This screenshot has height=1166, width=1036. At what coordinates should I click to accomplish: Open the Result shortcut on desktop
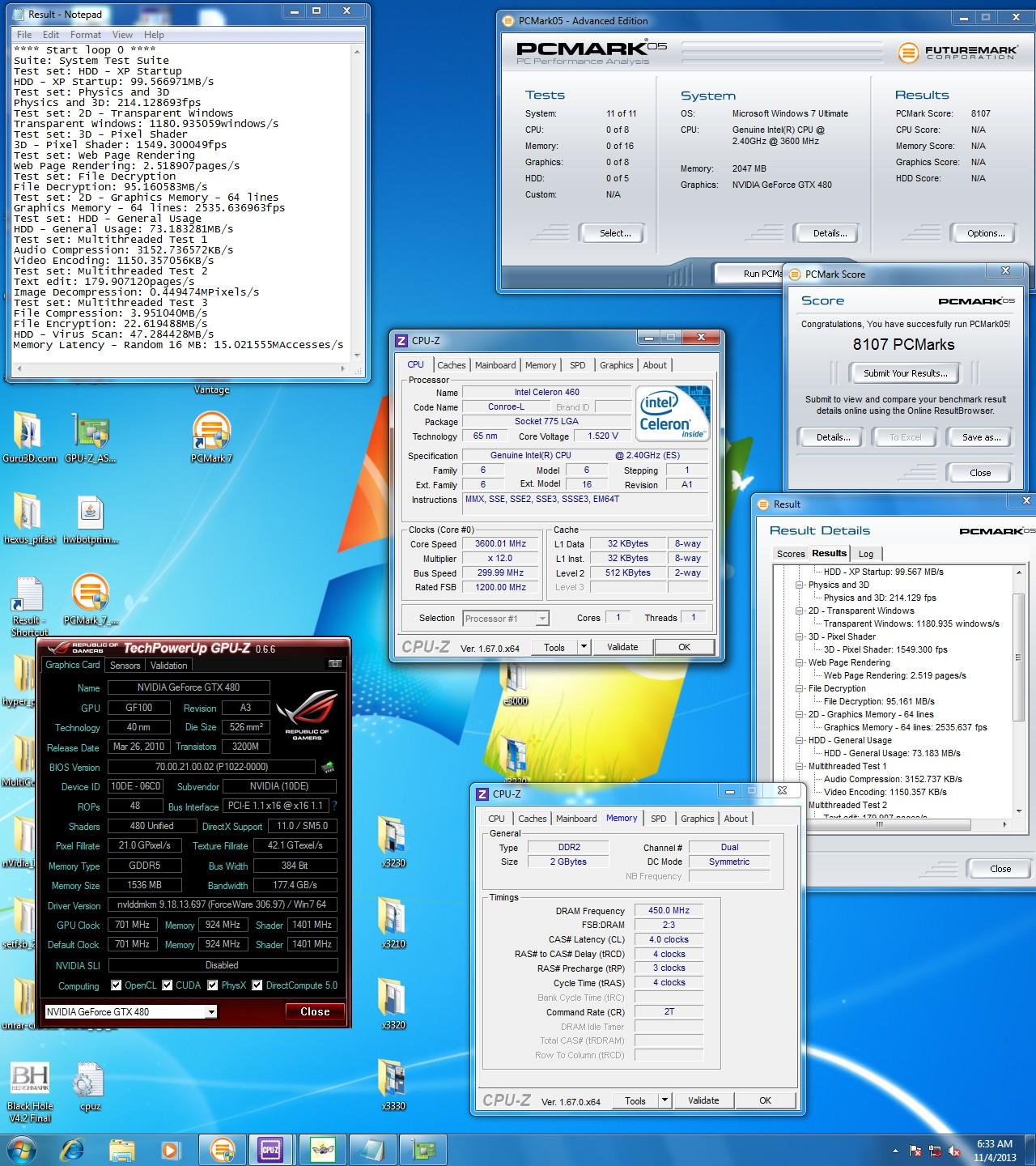click(29, 604)
